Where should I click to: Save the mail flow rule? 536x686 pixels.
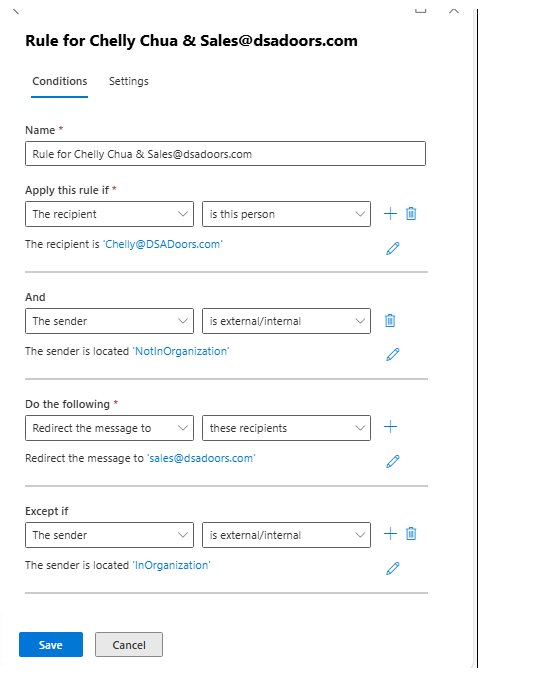tap(51, 644)
